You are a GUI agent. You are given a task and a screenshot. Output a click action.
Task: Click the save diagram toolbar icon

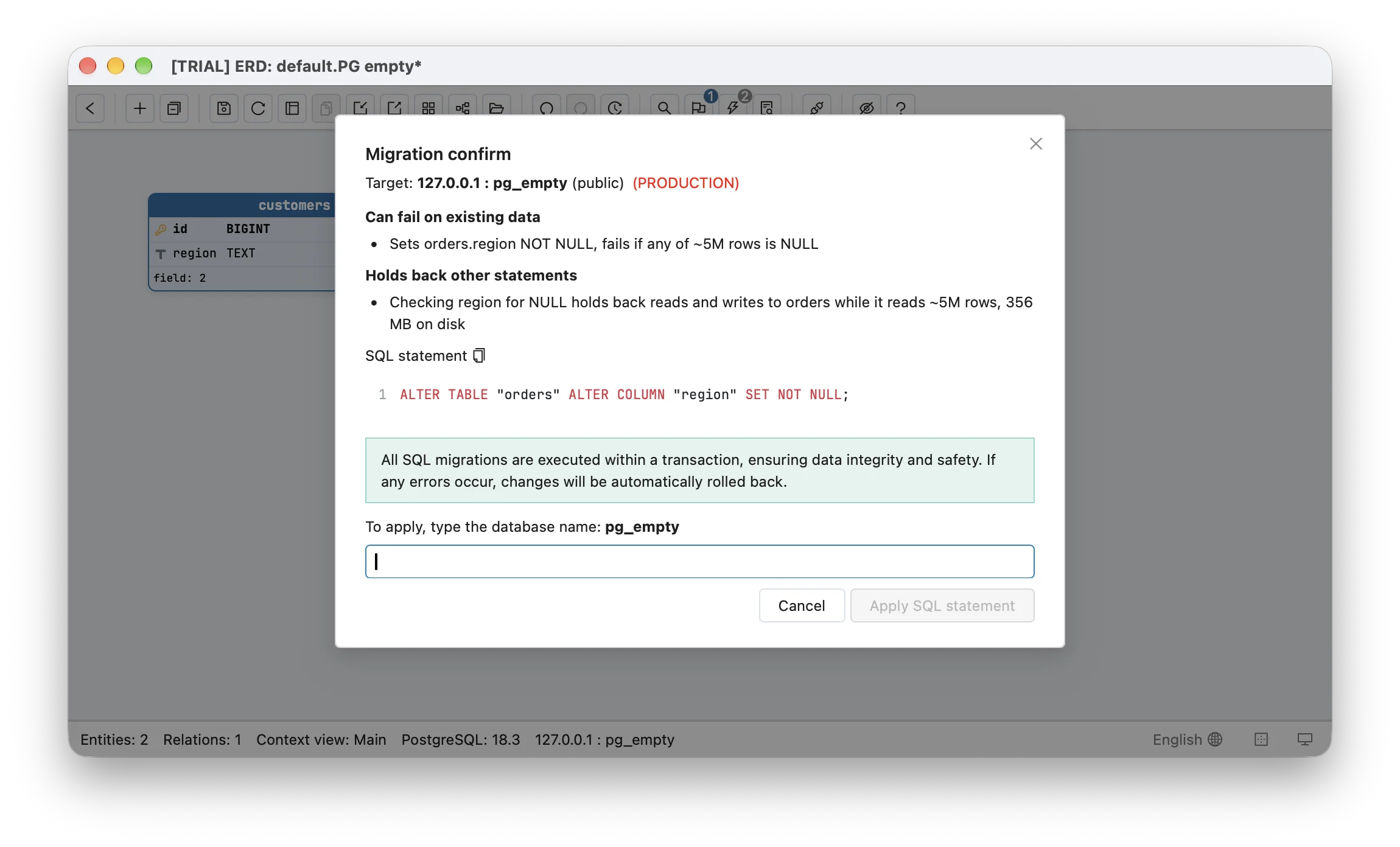(x=224, y=108)
